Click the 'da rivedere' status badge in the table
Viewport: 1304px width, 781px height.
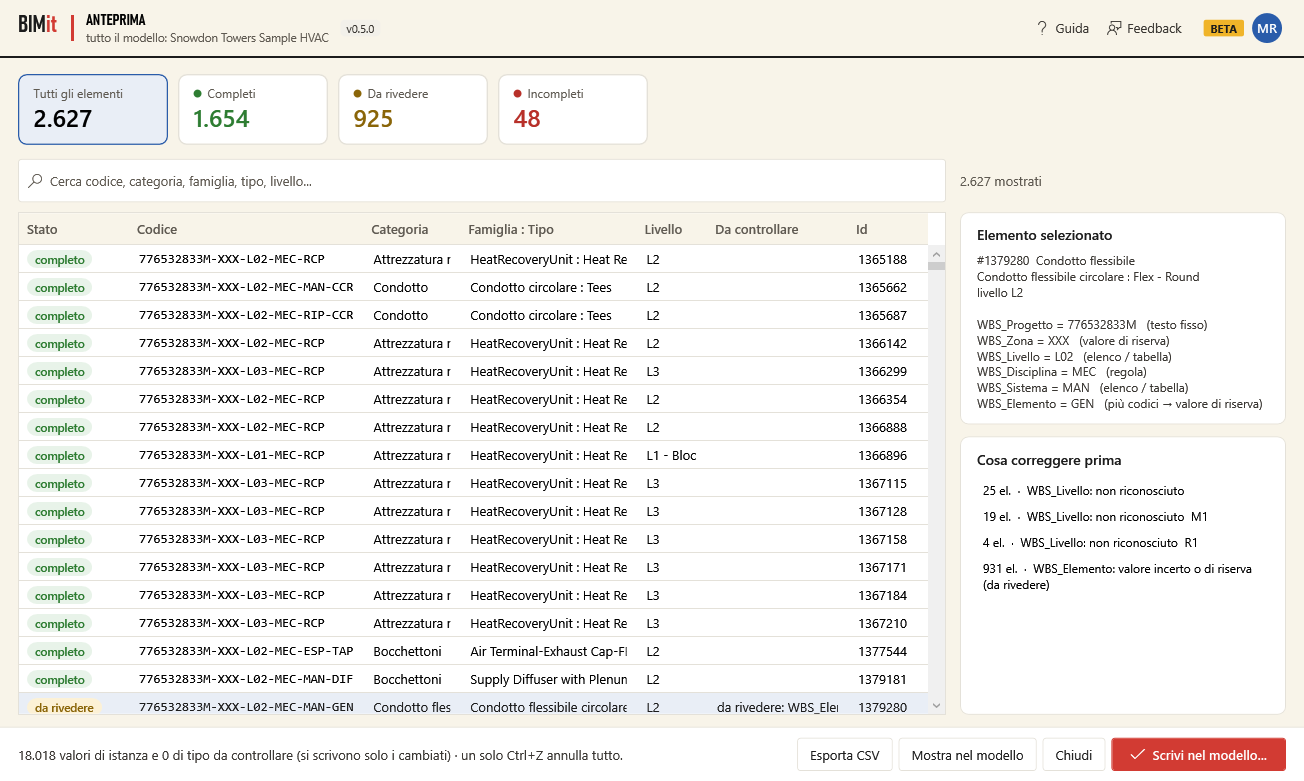(x=64, y=707)
